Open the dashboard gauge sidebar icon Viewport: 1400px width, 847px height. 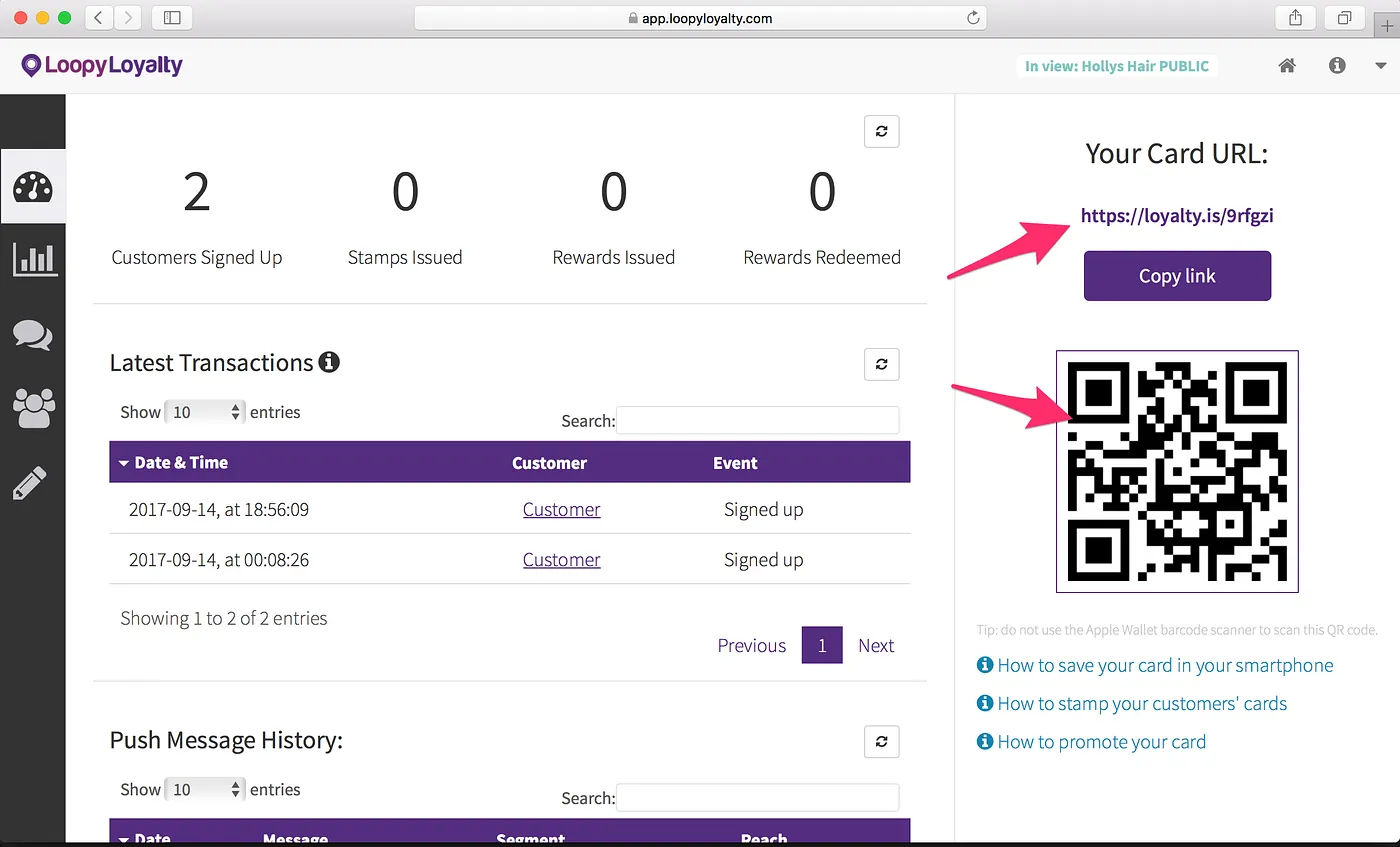[x=33, y=187]
